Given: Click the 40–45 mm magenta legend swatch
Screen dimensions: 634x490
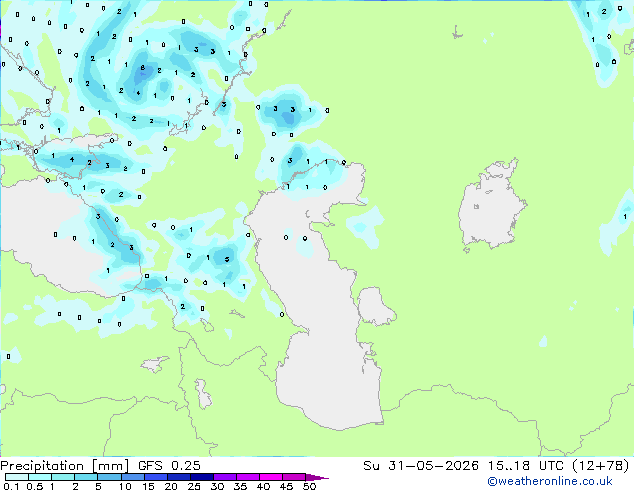Looking at the screenshot, I should pos(271,477).
